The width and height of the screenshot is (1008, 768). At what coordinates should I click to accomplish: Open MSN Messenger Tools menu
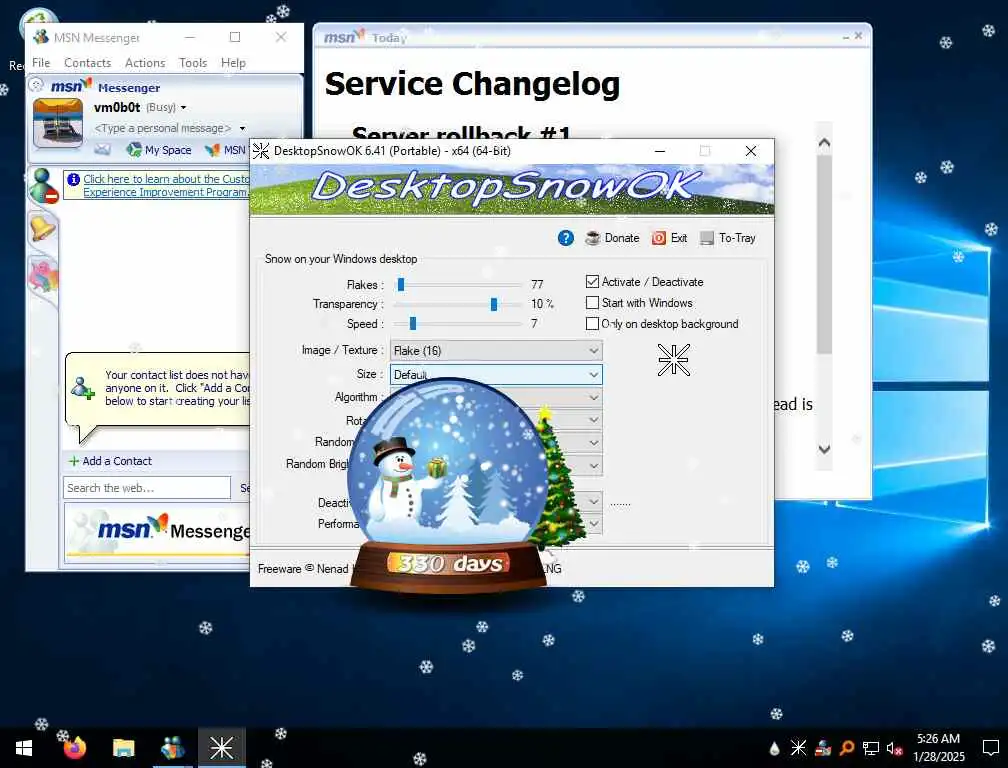point(193,62)
